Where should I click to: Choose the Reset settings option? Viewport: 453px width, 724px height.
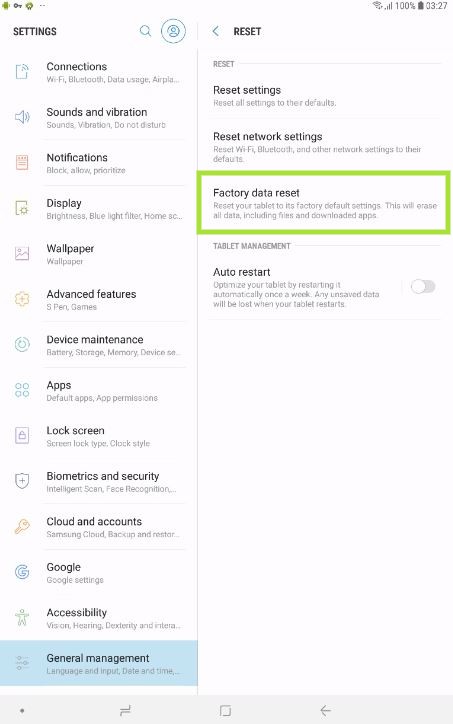click(325, 96)
